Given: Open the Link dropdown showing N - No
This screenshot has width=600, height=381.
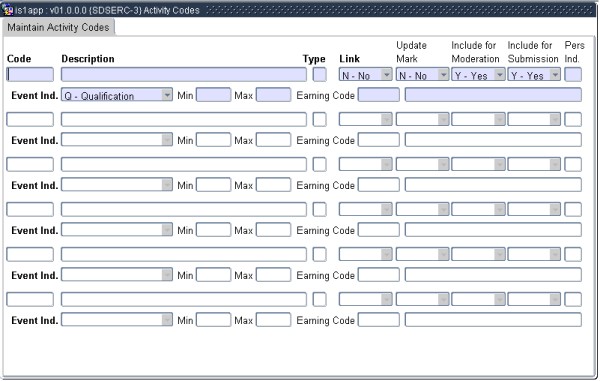Looking at the screenshot, I should 365,75.
